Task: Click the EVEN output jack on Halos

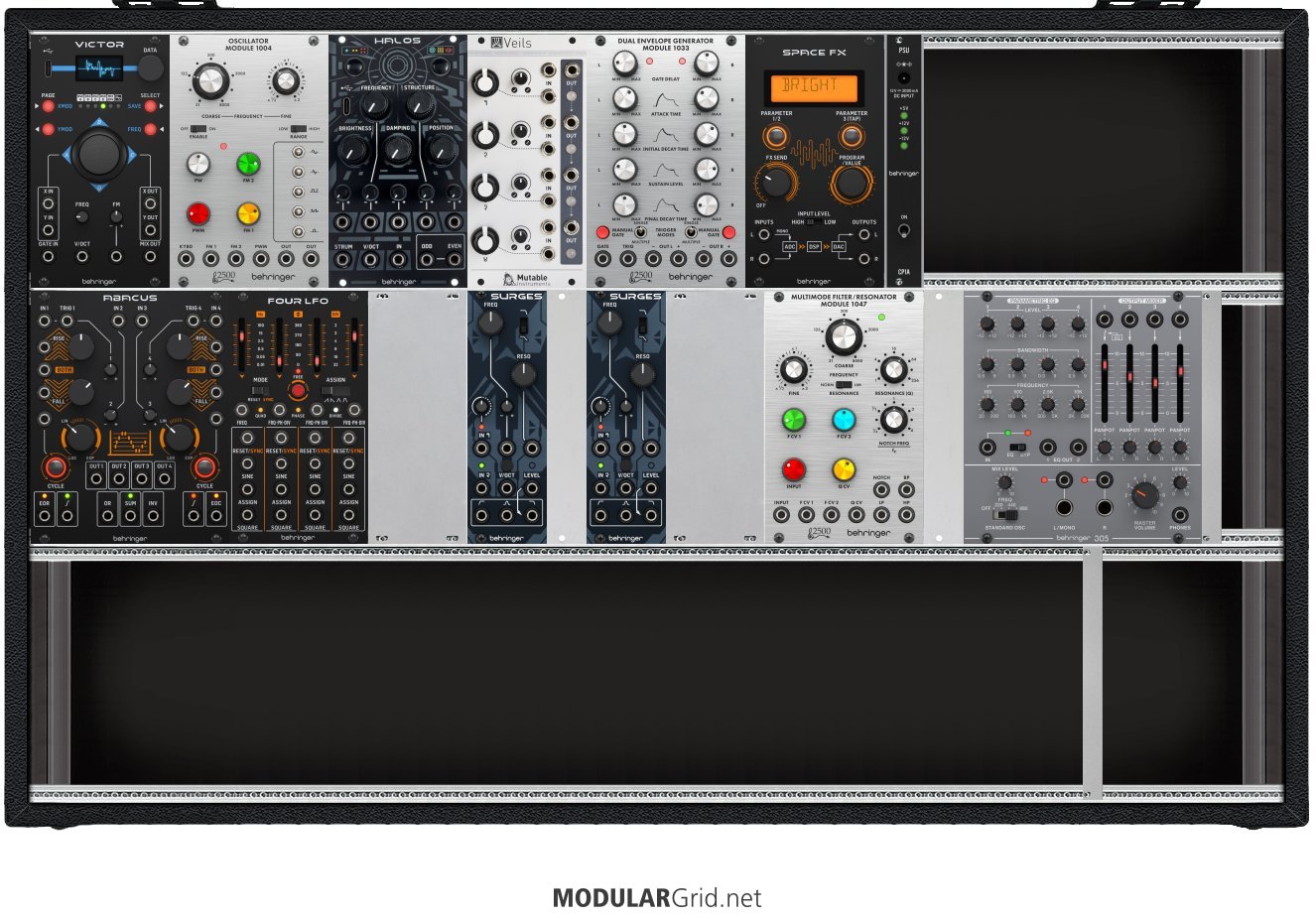Action: [454, 260]
